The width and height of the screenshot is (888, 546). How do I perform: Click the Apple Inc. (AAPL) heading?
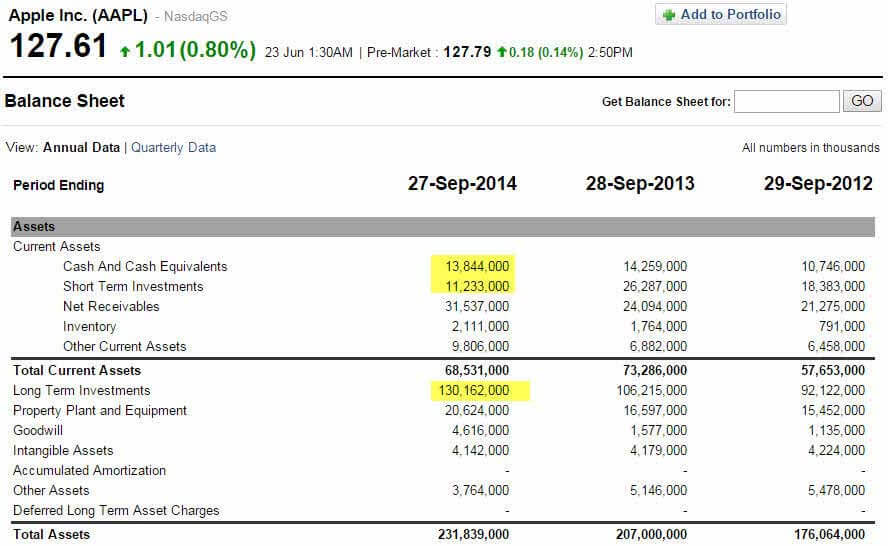(78, 15)
